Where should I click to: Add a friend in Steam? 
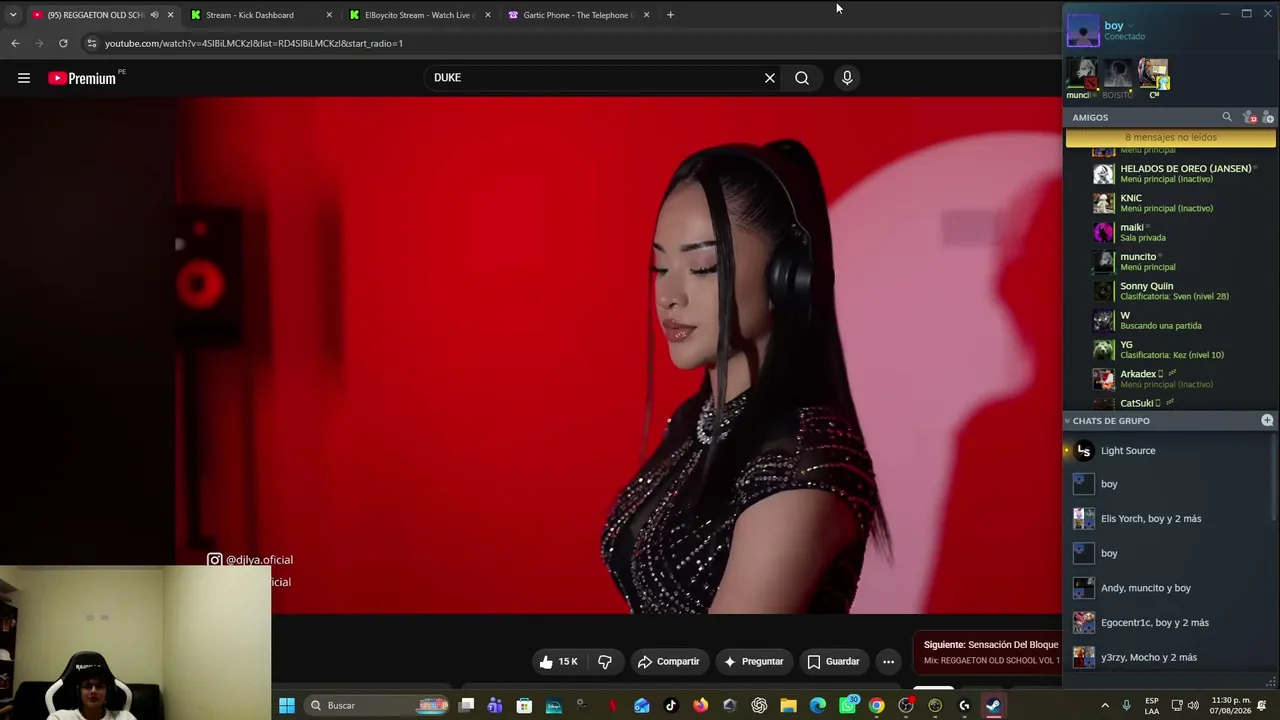point(1268,117)
